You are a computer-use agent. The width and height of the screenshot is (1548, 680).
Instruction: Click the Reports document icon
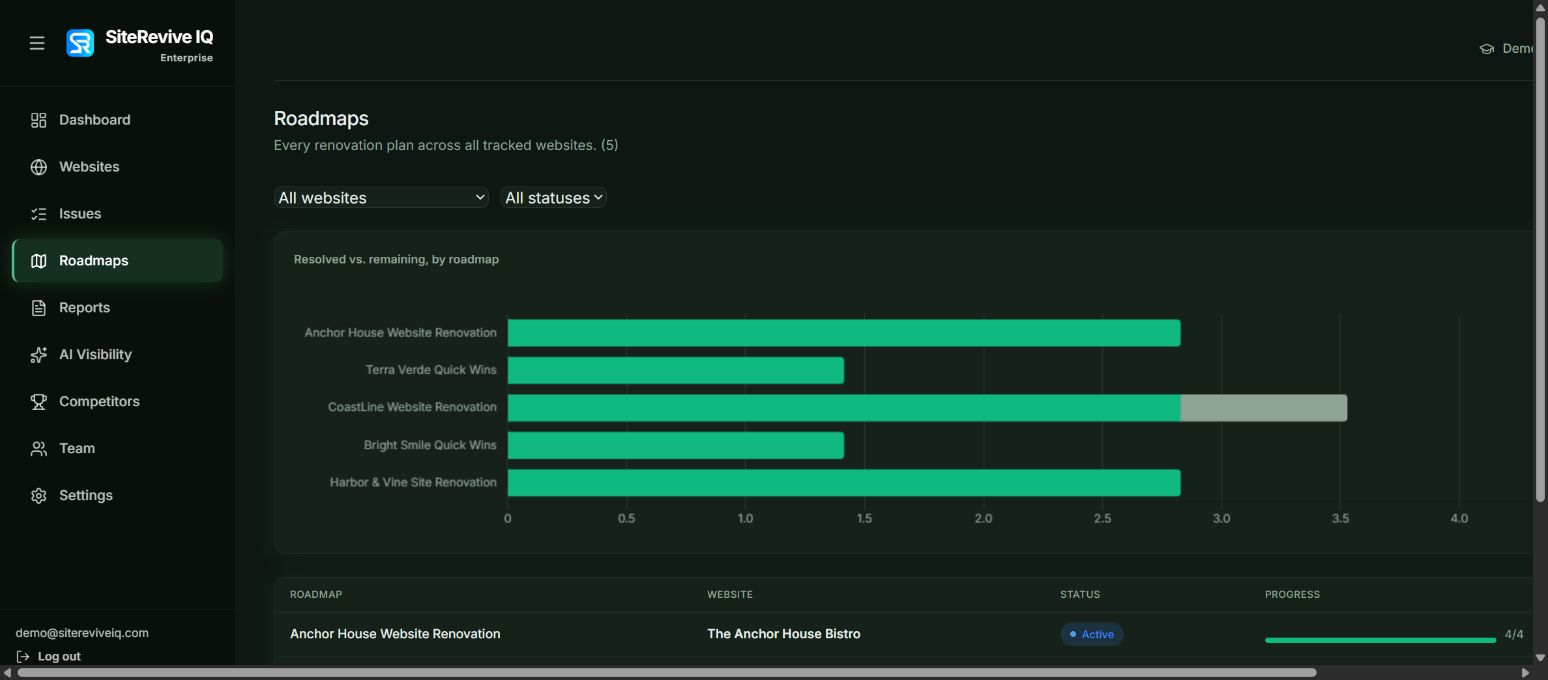[39, 308]
